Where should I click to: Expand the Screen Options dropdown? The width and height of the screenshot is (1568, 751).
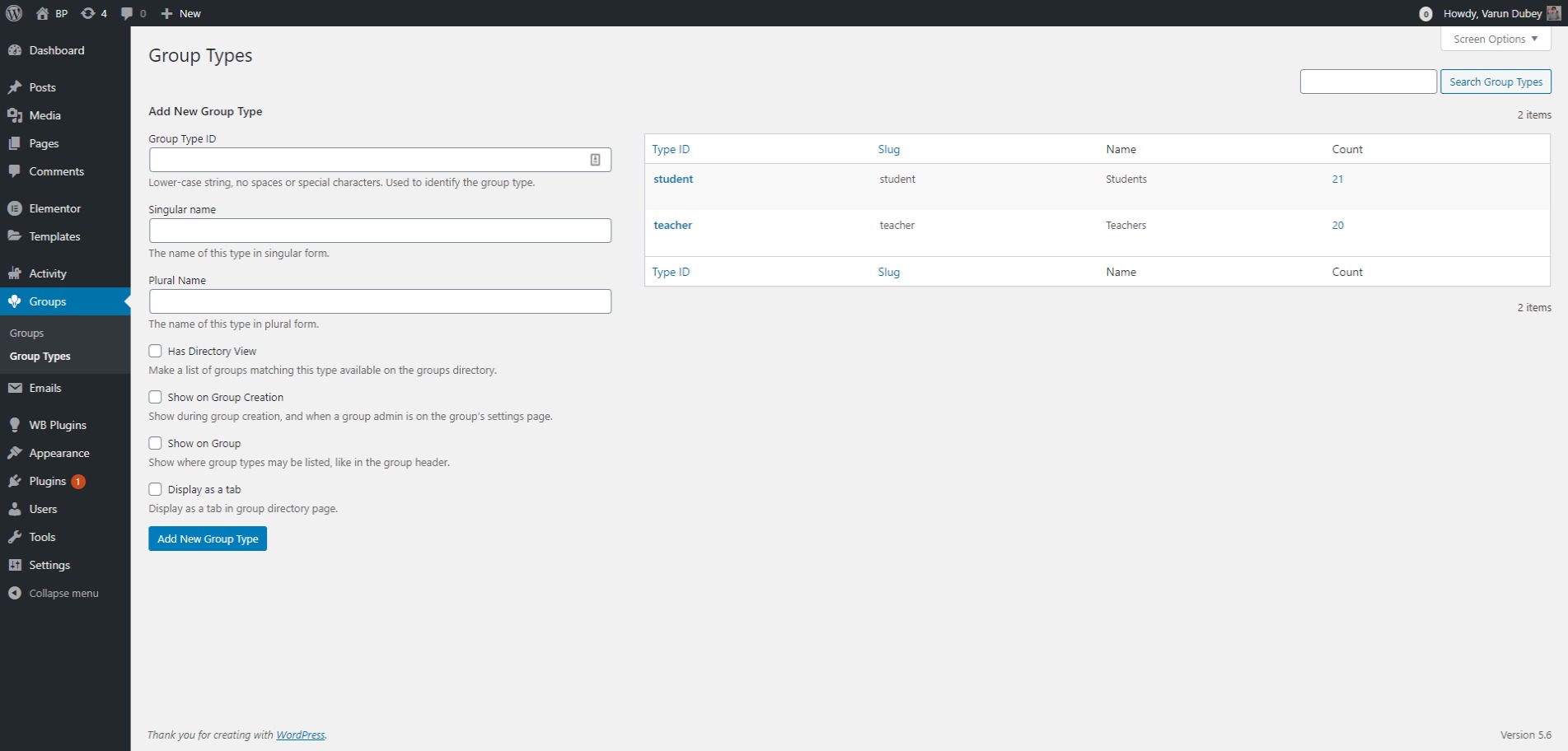click(1495, 39)
